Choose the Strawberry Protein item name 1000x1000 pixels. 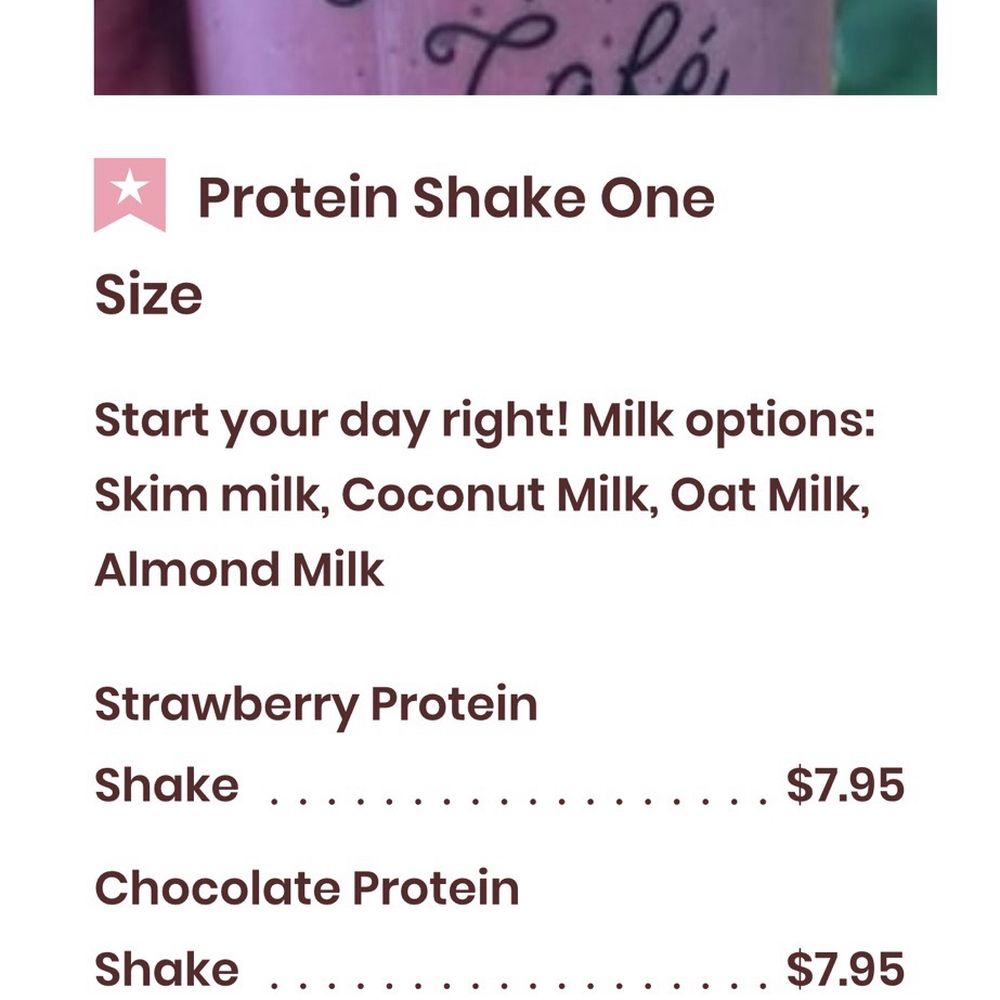[x=316, y=706]
